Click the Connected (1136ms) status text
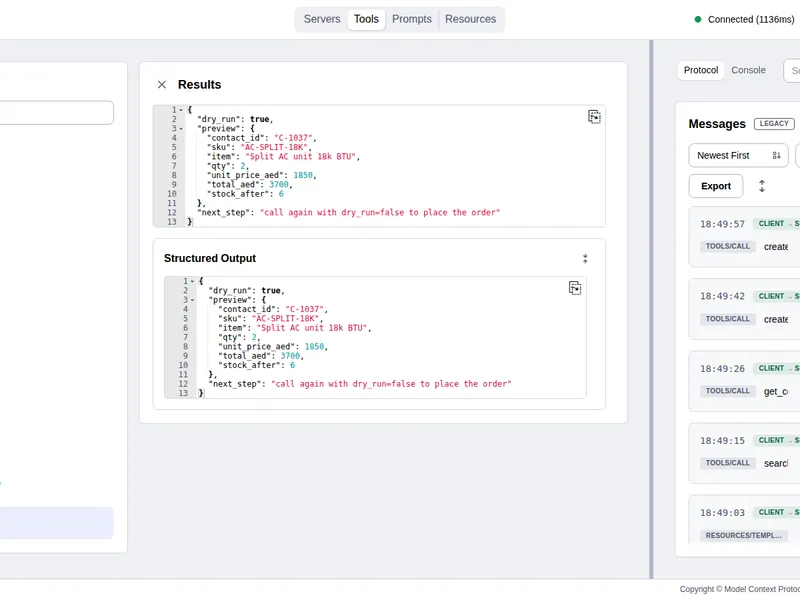The image size is (800, 600). pos(751,19)
